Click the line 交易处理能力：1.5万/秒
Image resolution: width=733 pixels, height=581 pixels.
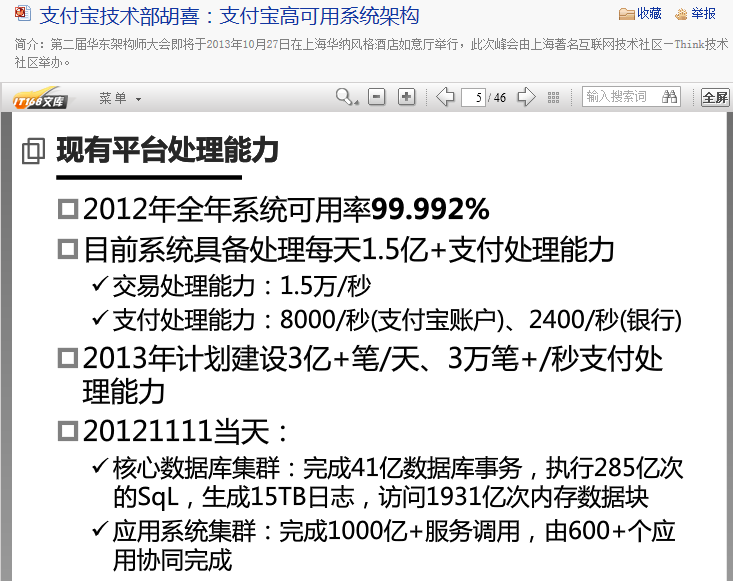pos(242,286)
